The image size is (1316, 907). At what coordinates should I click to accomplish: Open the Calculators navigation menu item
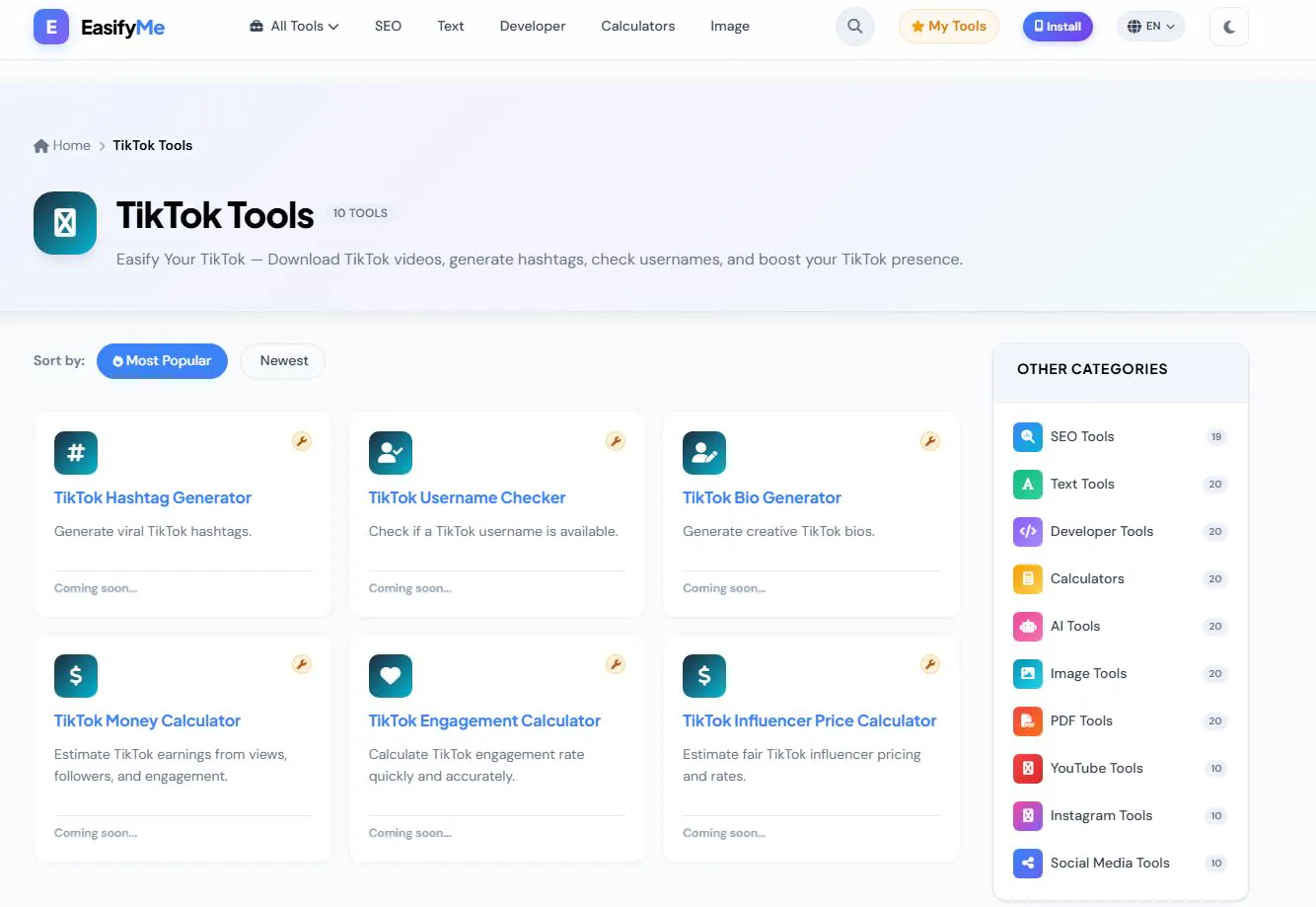click(x=638, y=27)
